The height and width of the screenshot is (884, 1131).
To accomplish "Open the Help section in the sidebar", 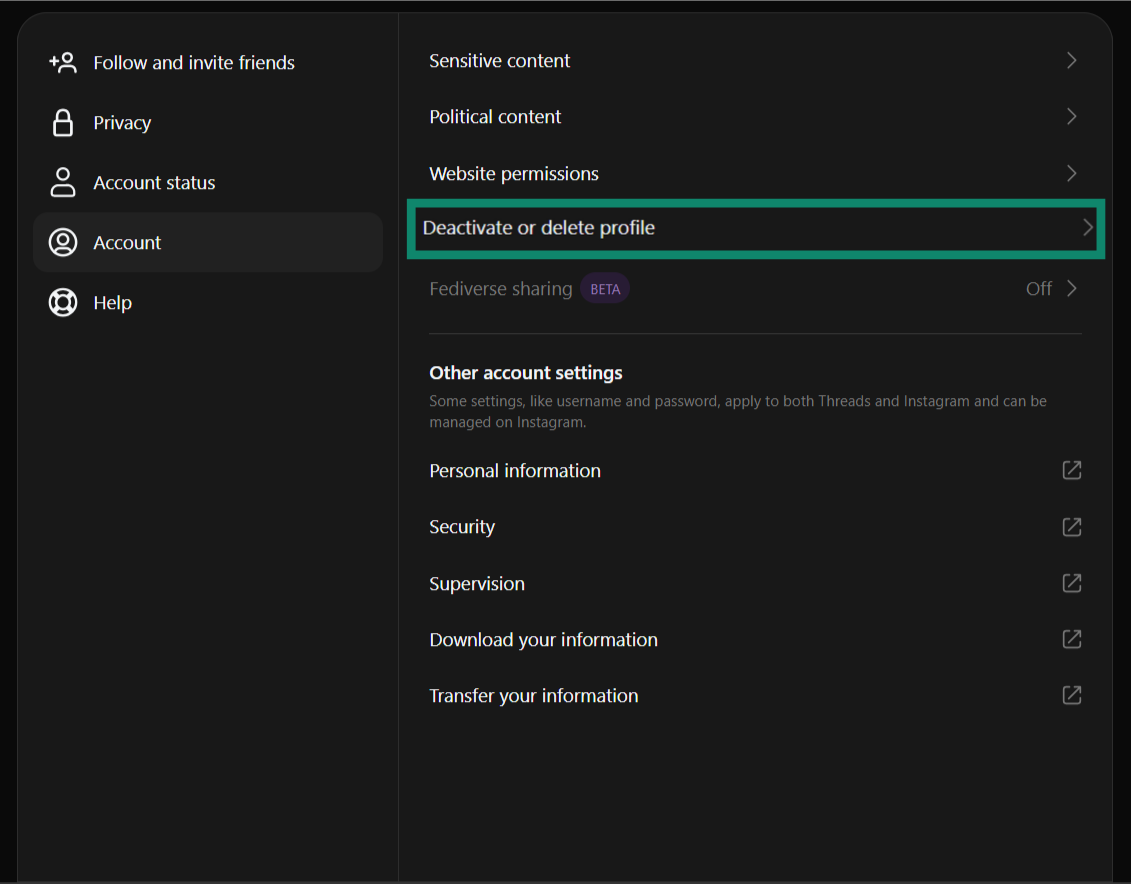I will (112, 302).
